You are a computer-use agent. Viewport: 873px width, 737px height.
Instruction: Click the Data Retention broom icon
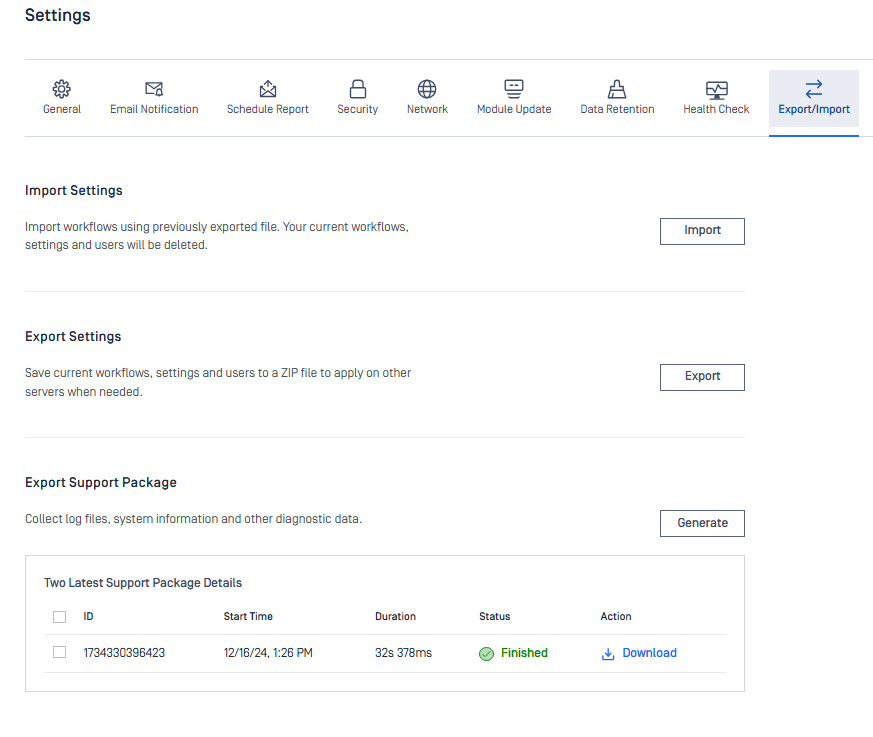point(617,89)
